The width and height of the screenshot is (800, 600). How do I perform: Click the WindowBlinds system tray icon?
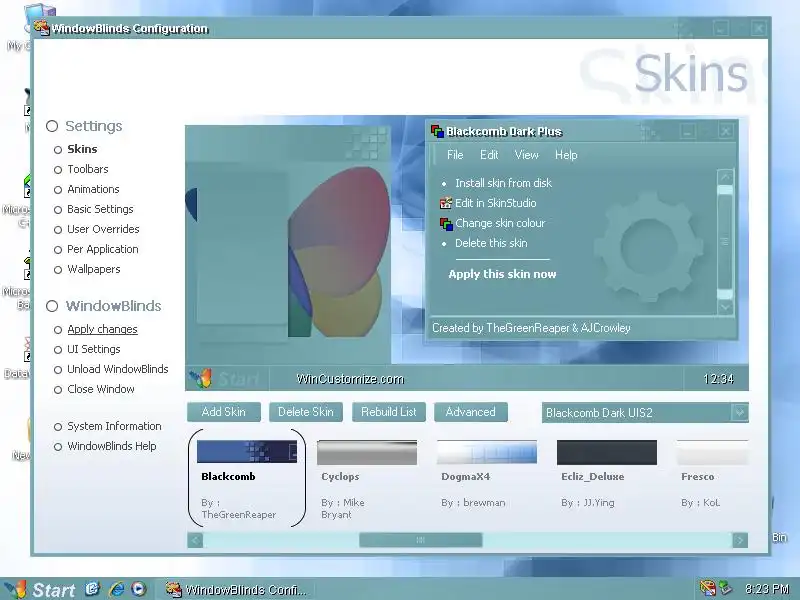pos(708,588)
